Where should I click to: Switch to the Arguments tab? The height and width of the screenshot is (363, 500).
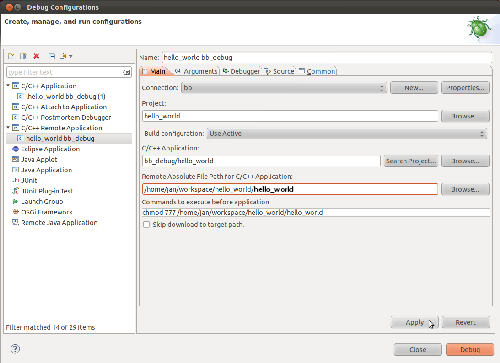pyautogui.click(x=196, y=71)
